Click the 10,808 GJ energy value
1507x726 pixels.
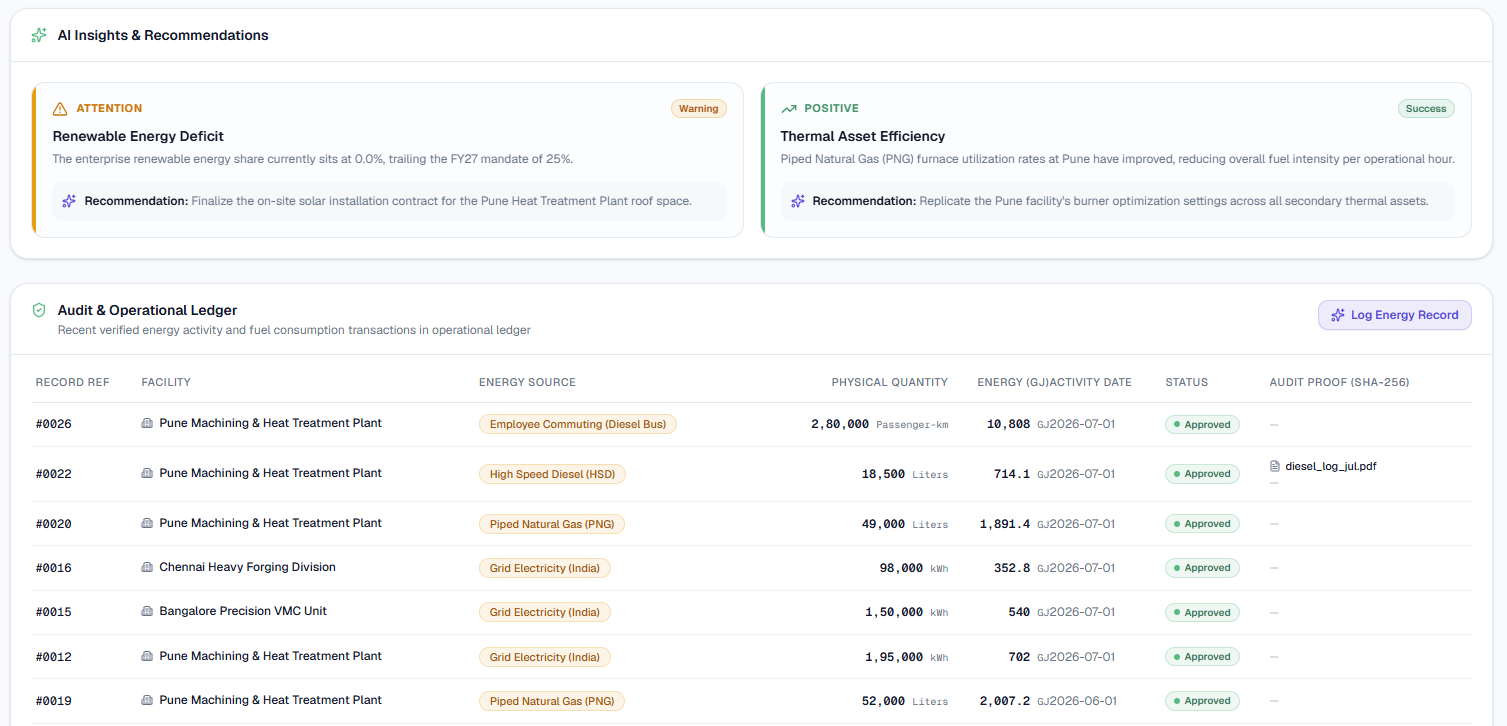tap(1018, 424)
